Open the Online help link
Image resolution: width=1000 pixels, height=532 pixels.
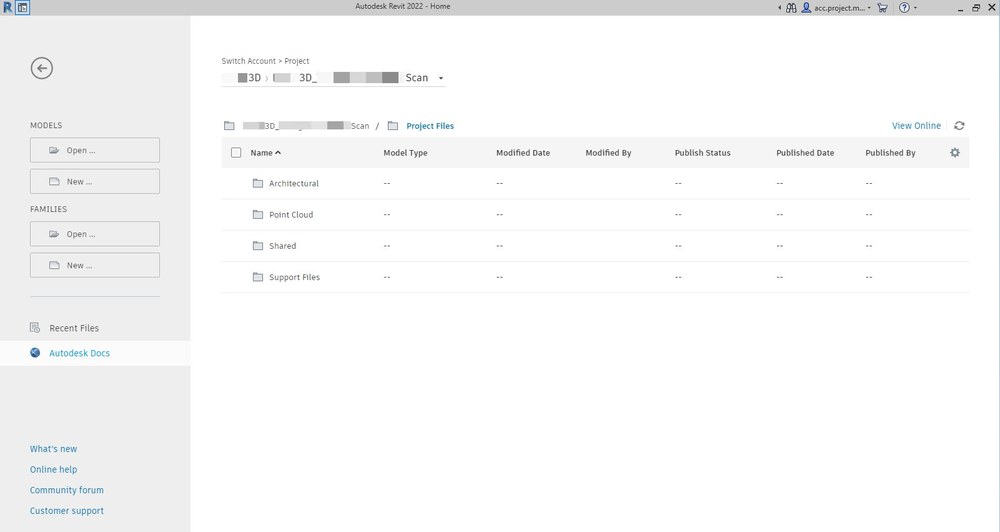[x=54, y=469]
